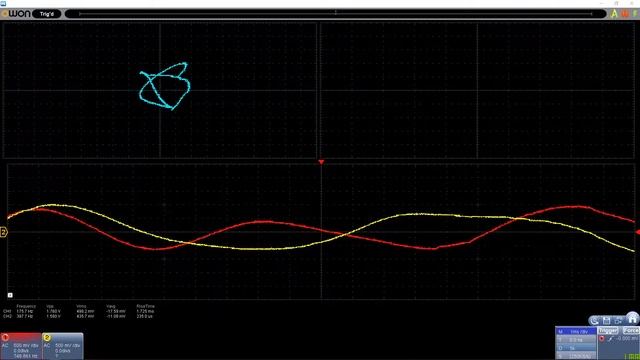Click the Force trigger button
640x360 pixels.
coord(631,331)
